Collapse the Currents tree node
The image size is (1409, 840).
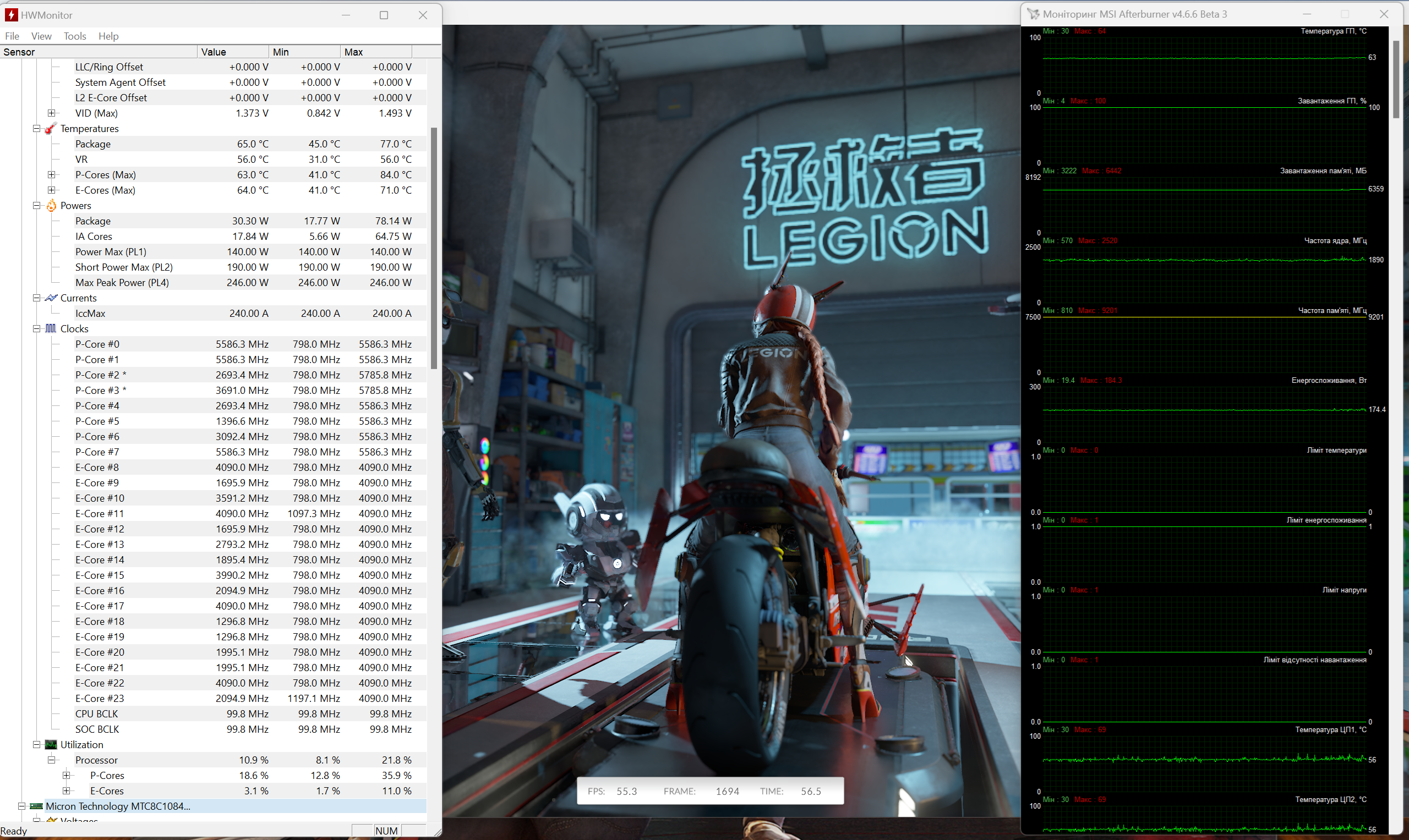[x=36, y=298]
